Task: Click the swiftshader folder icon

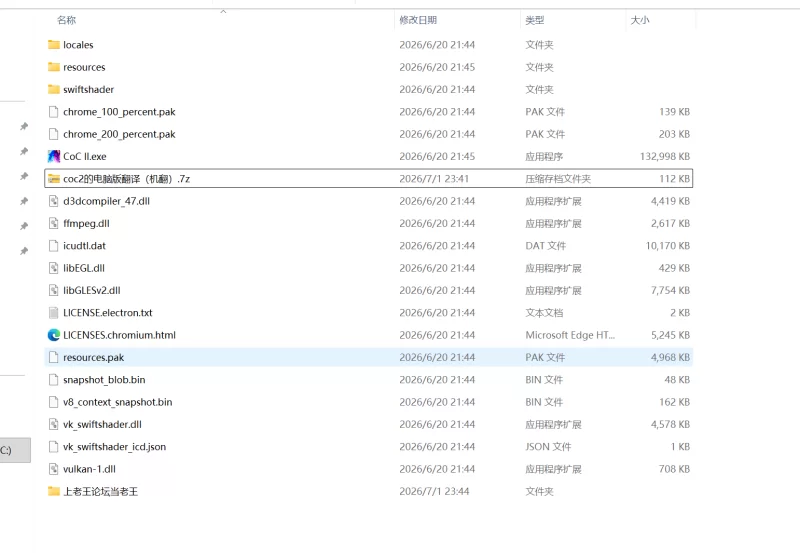Action: tap(54, 90)
